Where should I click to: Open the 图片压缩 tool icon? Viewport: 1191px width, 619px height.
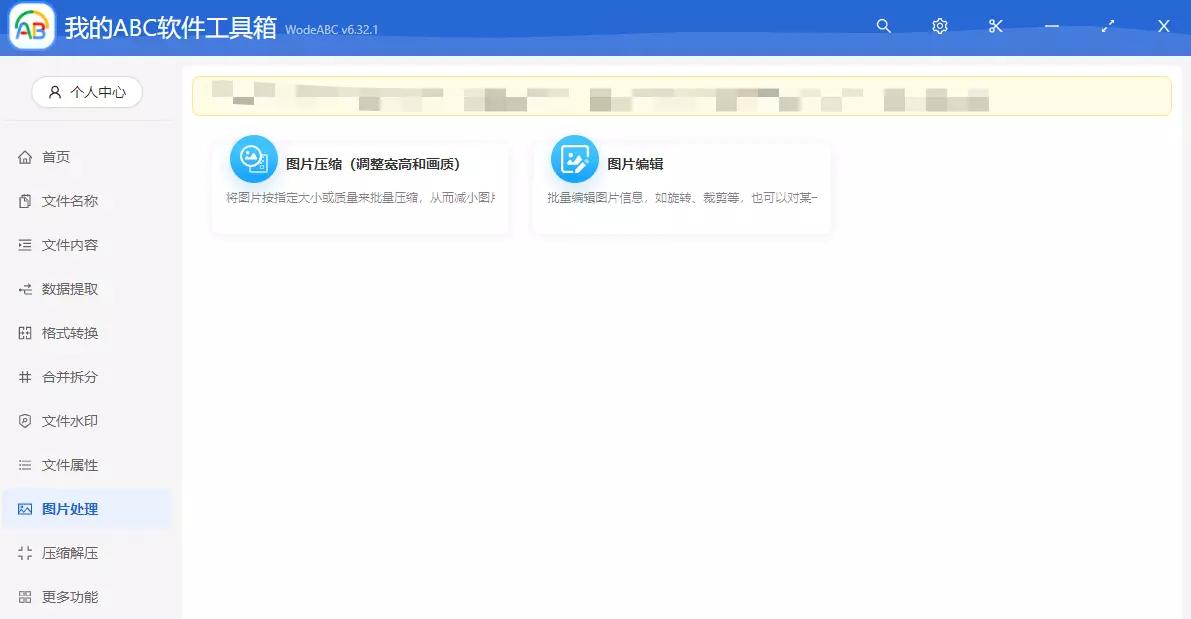point(253,158)
